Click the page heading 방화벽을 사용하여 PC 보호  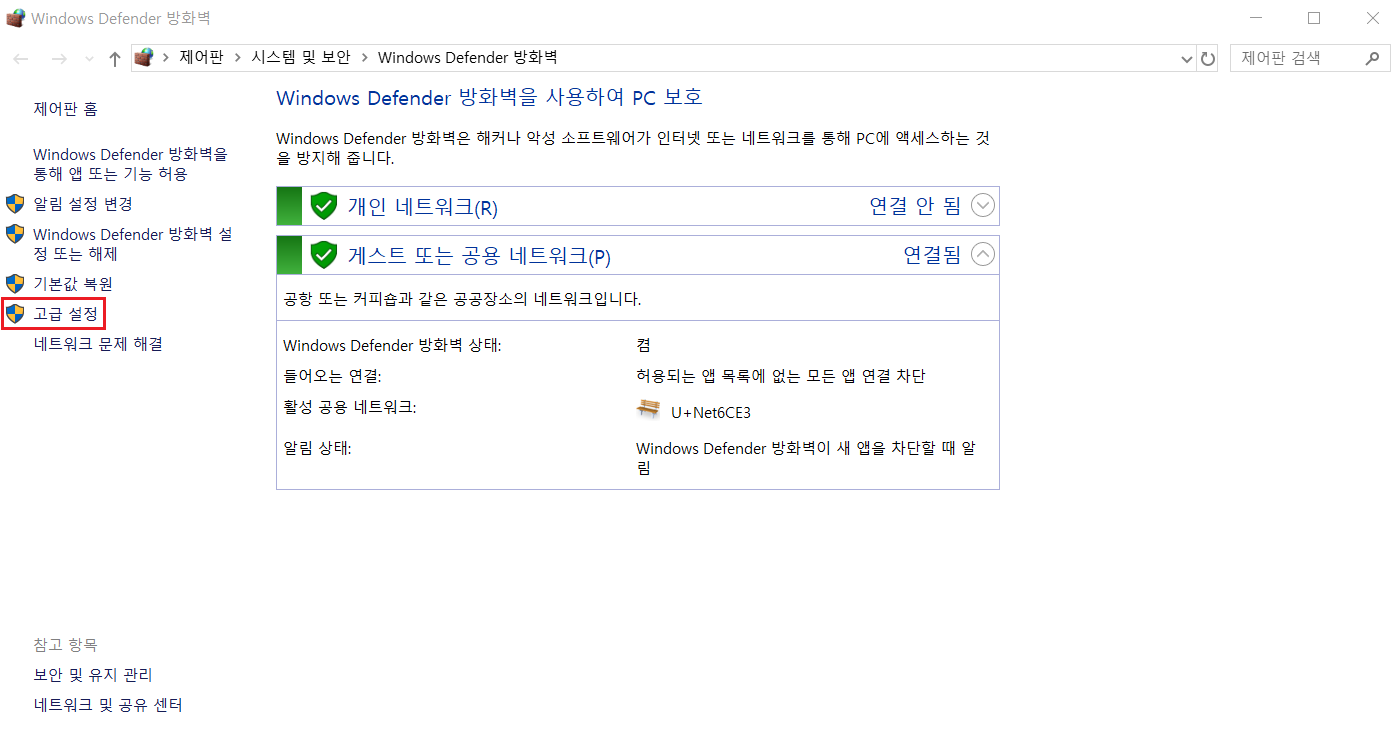(x=489, y=97)
